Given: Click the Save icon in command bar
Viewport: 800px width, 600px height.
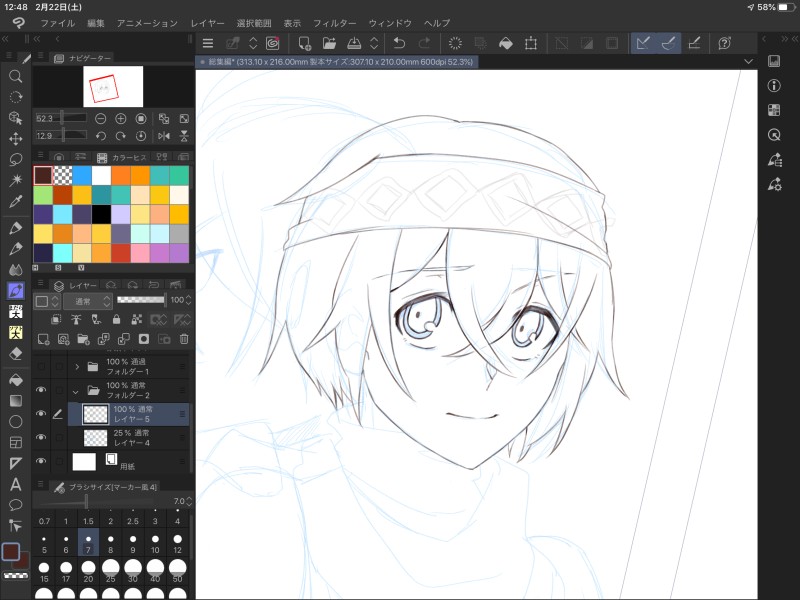Looking at the screenshot, I should pyautogui.click(x=354, y=43).
